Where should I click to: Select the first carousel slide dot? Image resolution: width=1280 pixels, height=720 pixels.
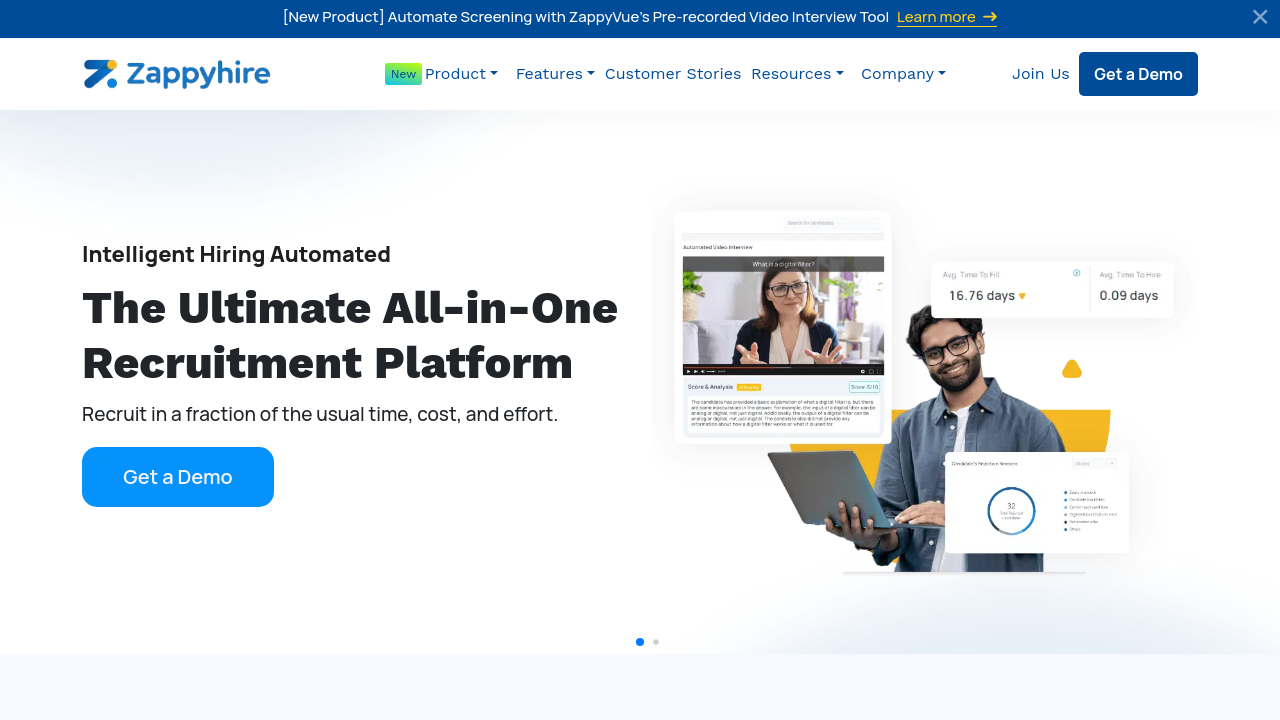click(x=640, y=642)
